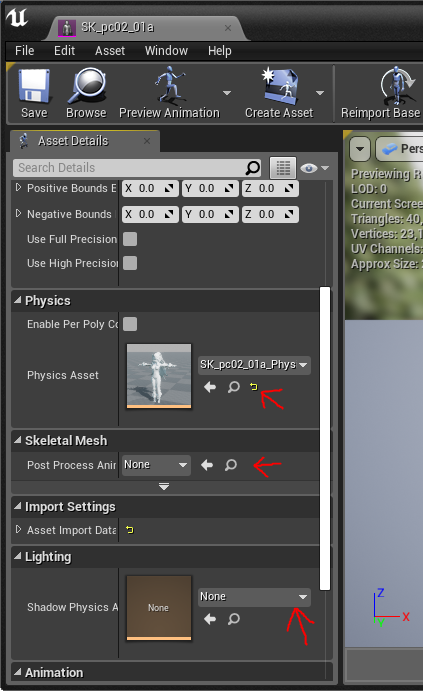Browse to Post Process Anim asset magnifier
The width and height of the screenshot is (423, 691).
pos(231,465)
